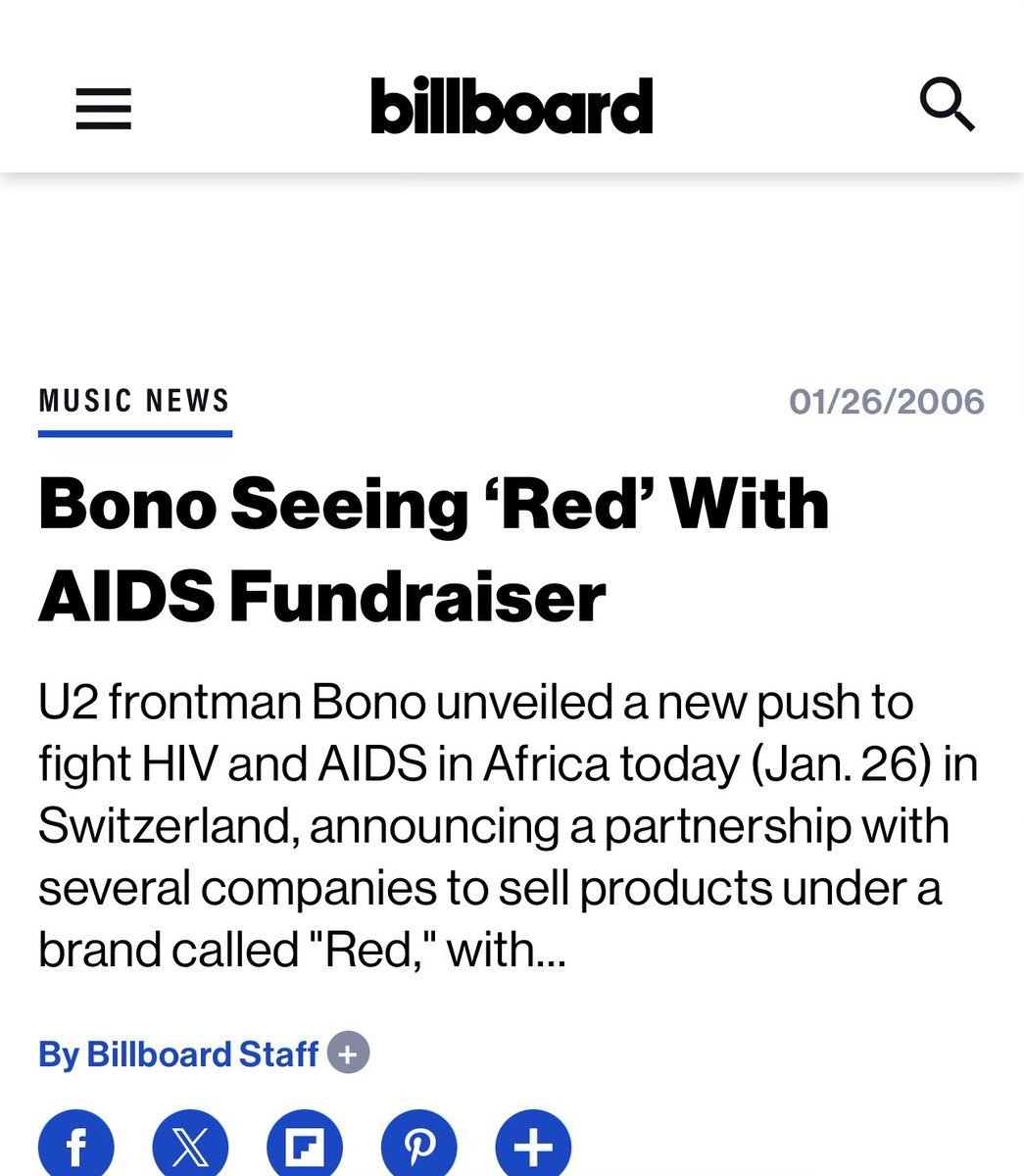Share the article on Flipboard
This screenshot has width=1024, height=1176.
305,1145
